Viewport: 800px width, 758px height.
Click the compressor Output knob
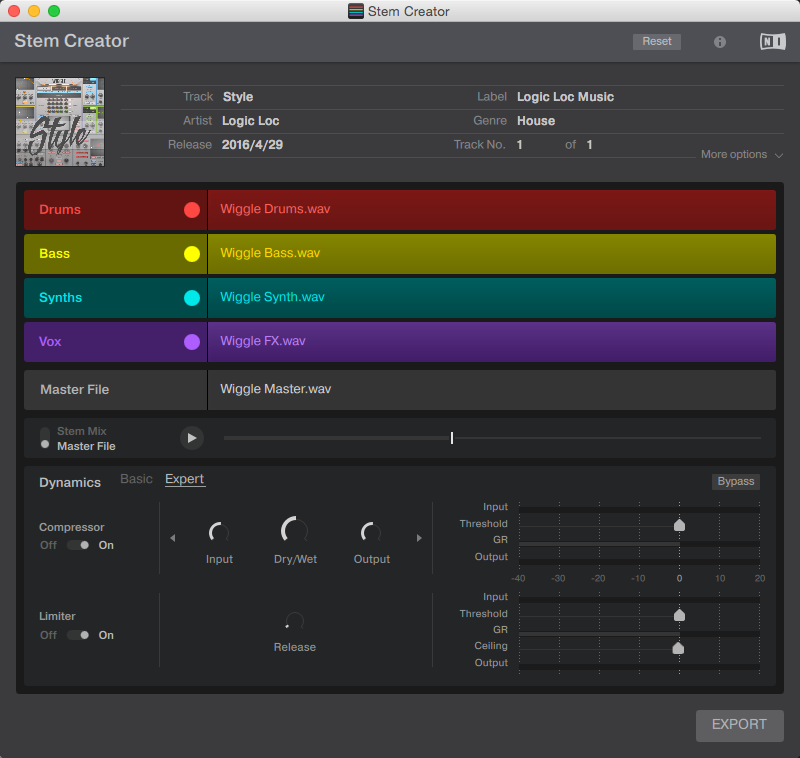point(371,533)
